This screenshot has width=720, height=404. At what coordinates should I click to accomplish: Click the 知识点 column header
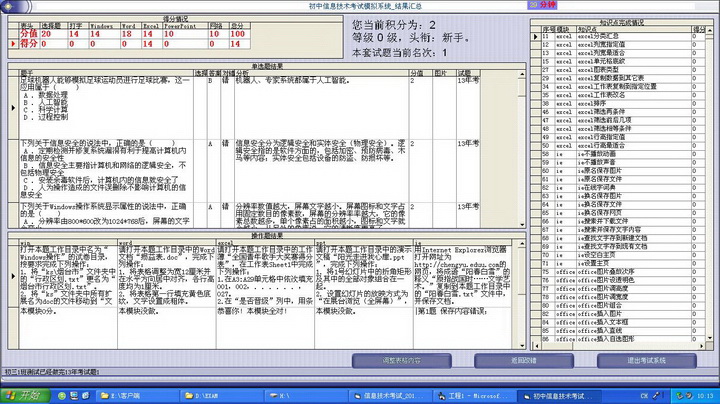click(634, 29)
